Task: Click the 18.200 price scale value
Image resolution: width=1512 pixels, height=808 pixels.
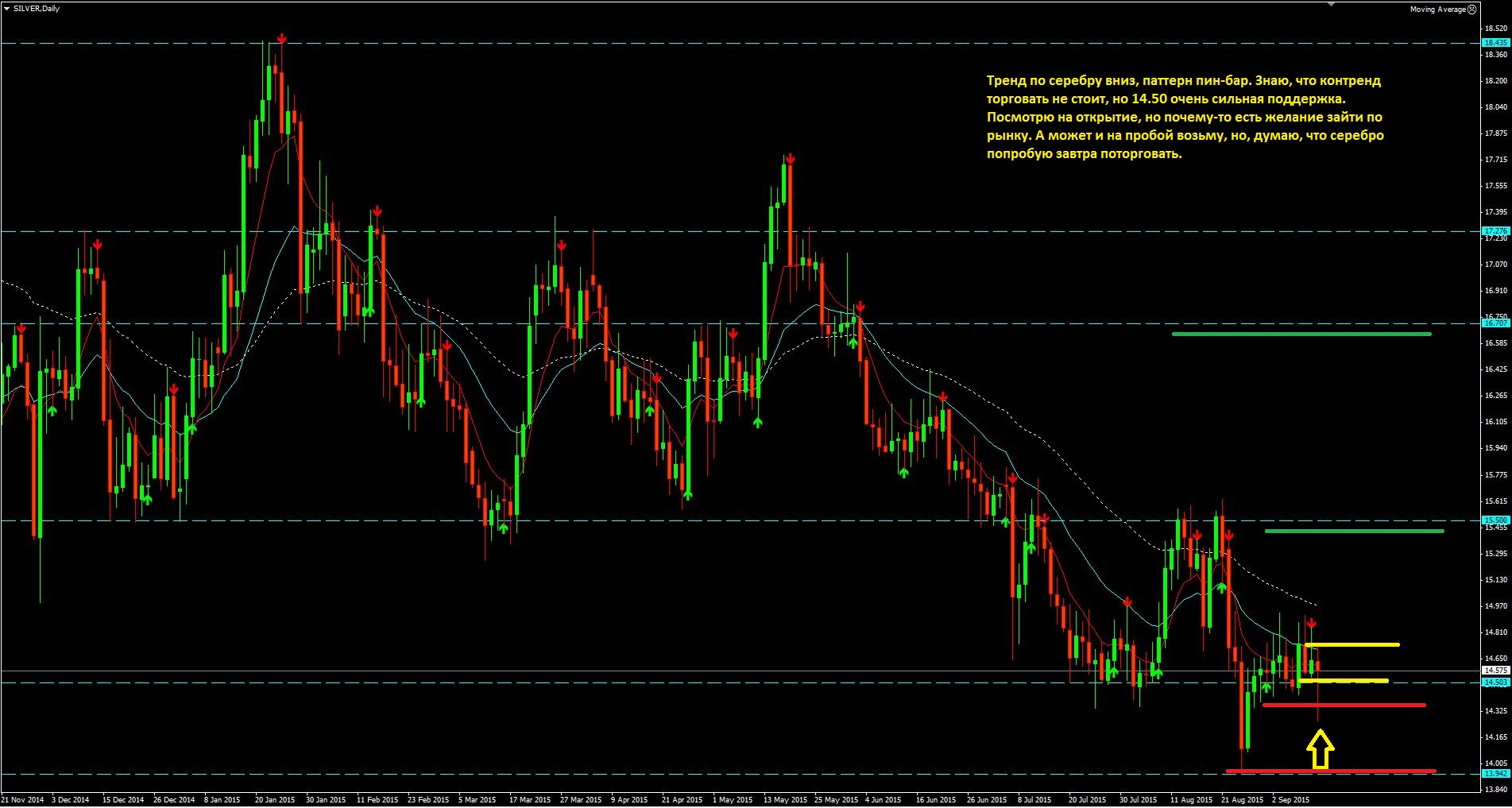Action: click(x=1495, y=81)
